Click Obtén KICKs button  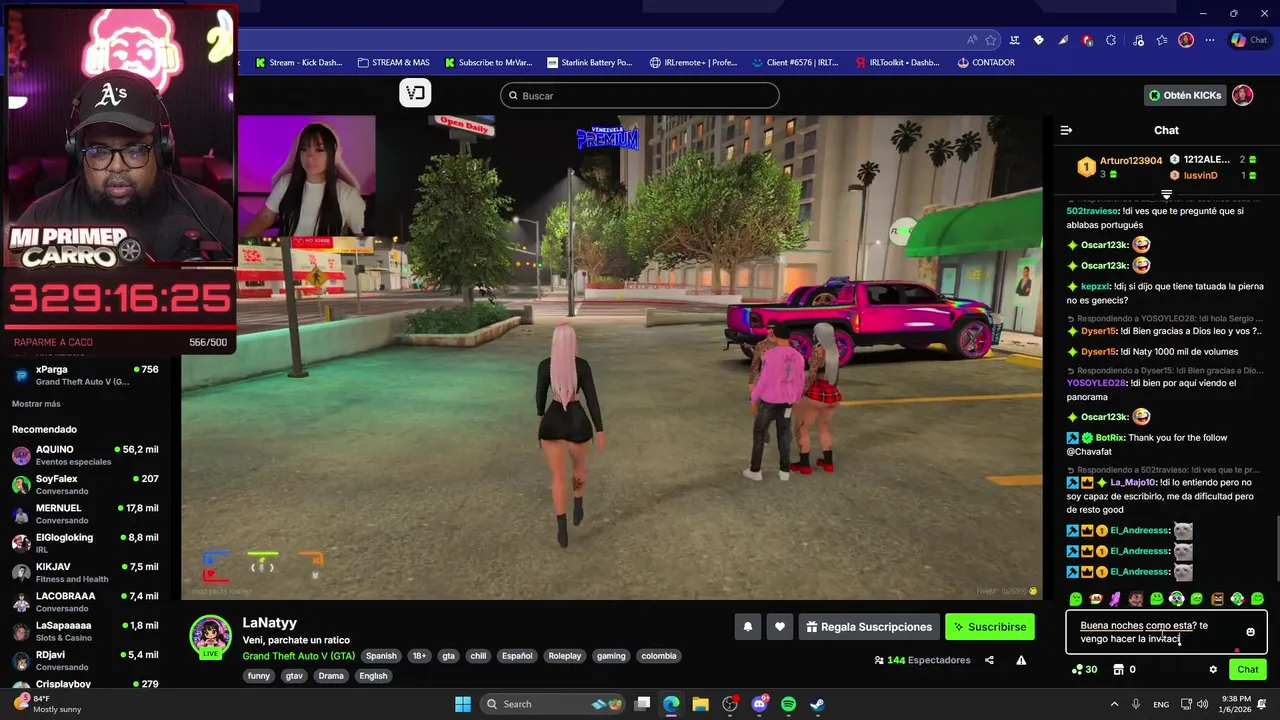pyautogui.click(x=1185, y=95)
